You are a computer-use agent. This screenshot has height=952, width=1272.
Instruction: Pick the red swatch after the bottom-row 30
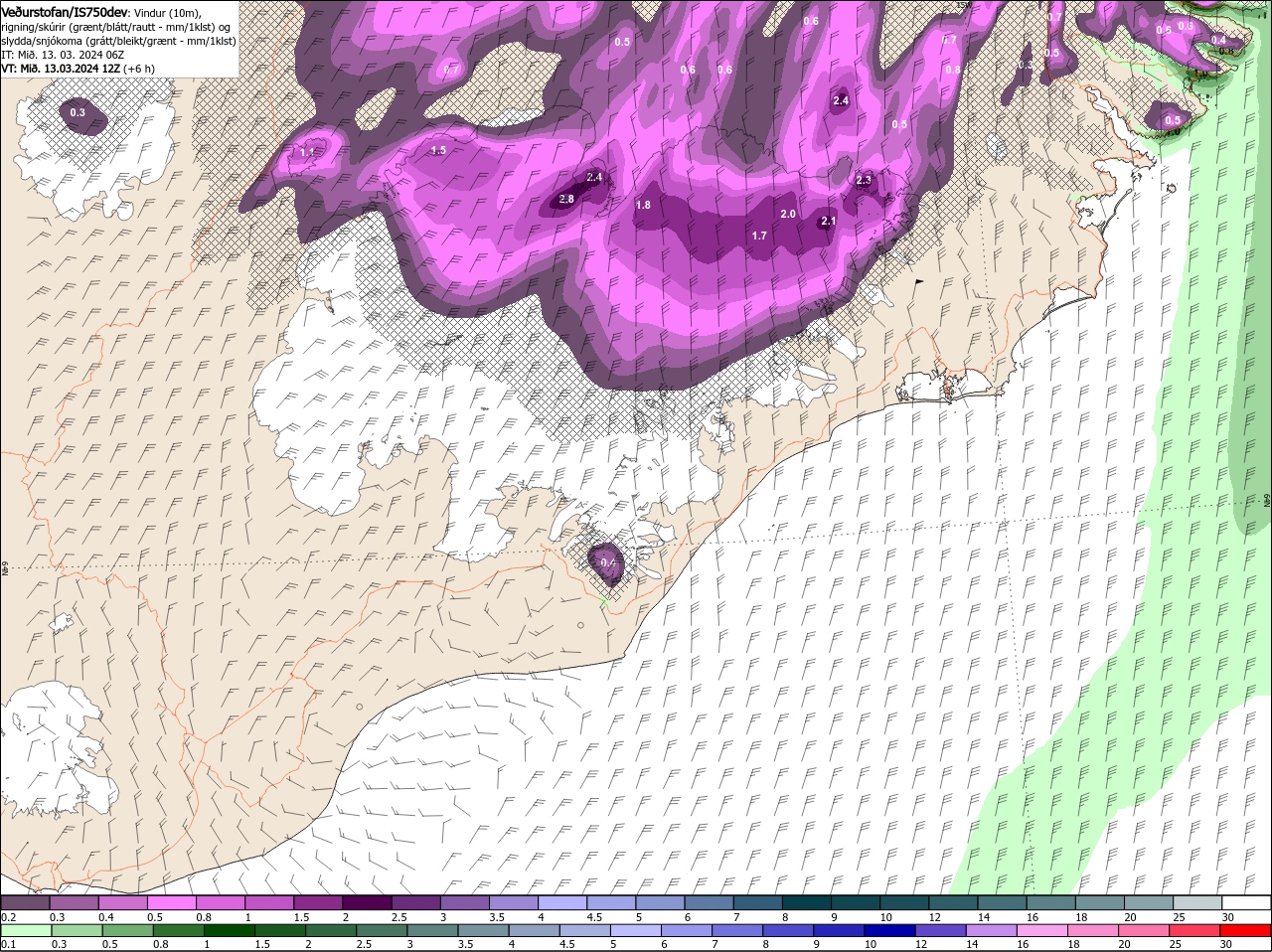(1246, 930)
